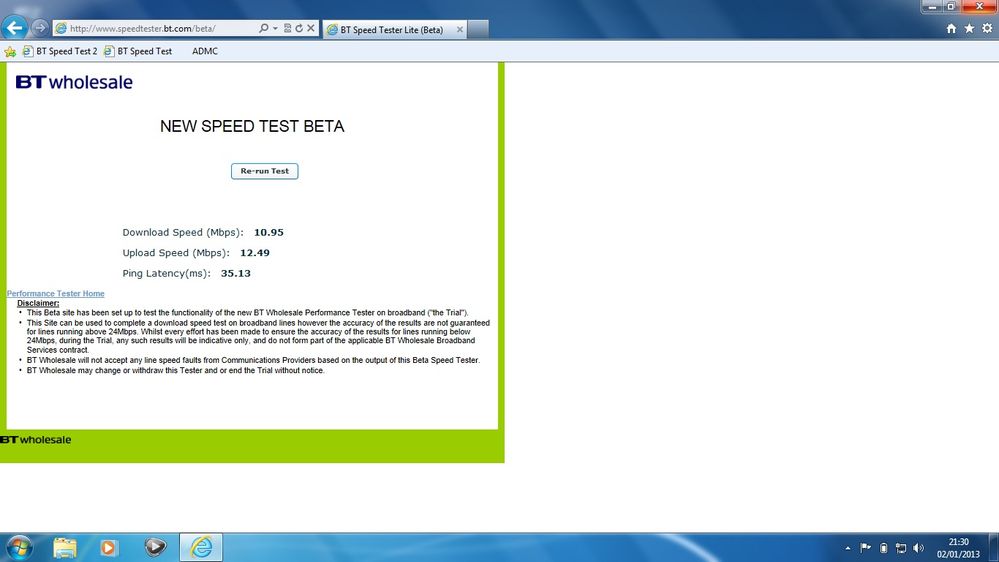Refresh the page with the reload icon

click(x=299, y=28)
